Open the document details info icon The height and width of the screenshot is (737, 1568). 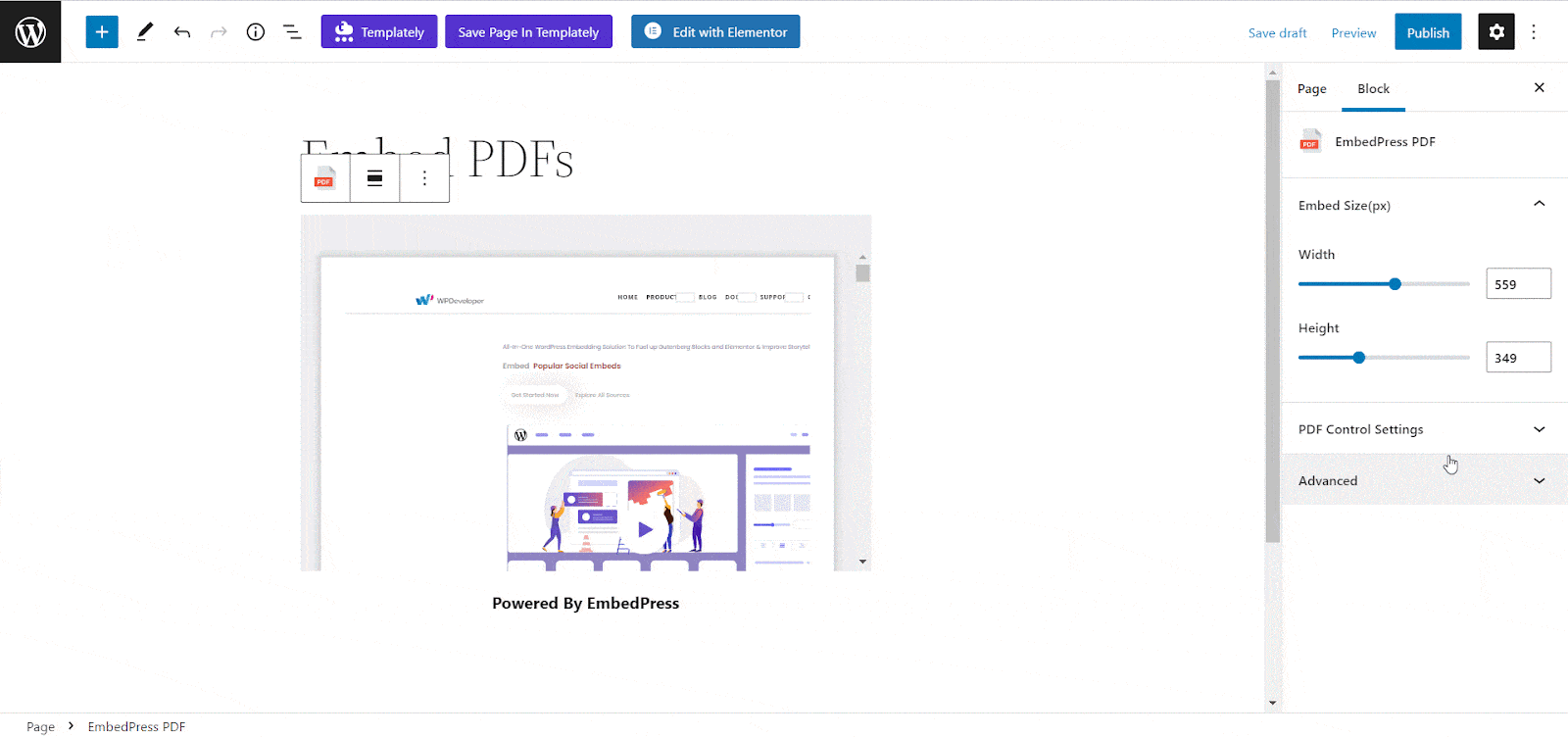coord(256,31)
